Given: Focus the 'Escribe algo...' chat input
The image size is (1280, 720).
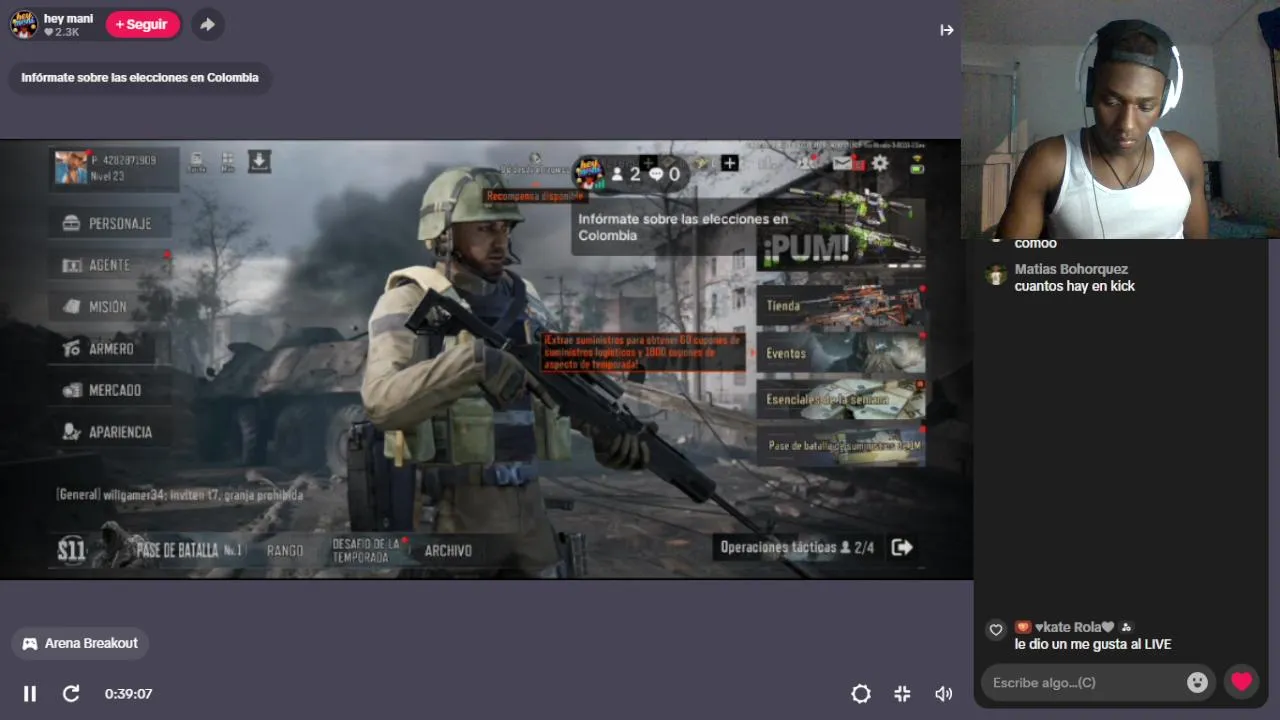Looking at the screenshot, I should pyautogui.click(x=1085, y=682).
